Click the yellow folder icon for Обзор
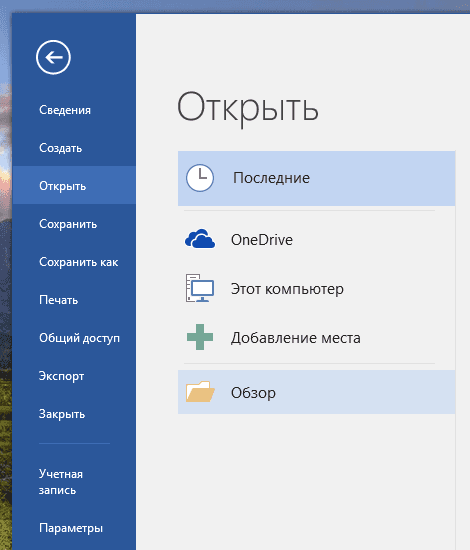The image size is (470, 550). pos(200,391)
